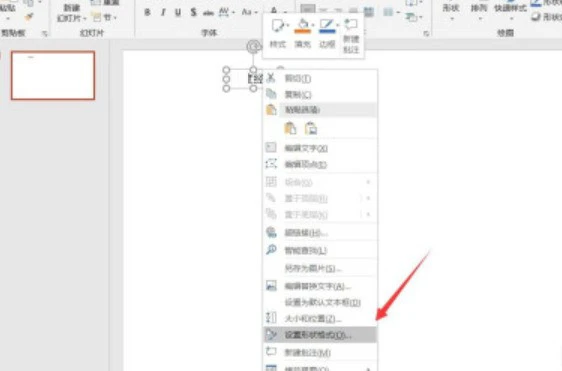This screenshot has width=562, height=371.
Task: Click the 粘贴选项 paste clipboard icon
Action: pyautogui.click(x=271, y=110)
